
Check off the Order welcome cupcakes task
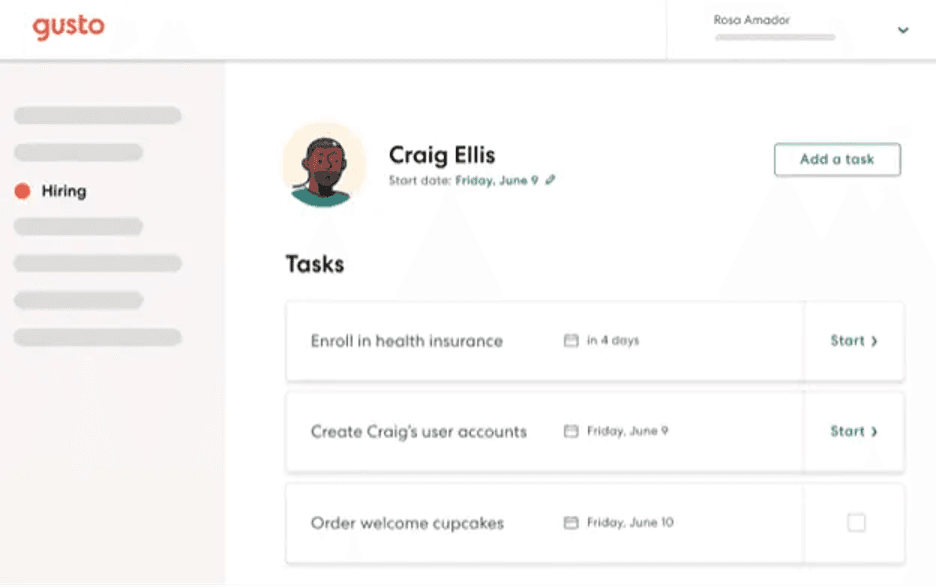coord(856,522)
